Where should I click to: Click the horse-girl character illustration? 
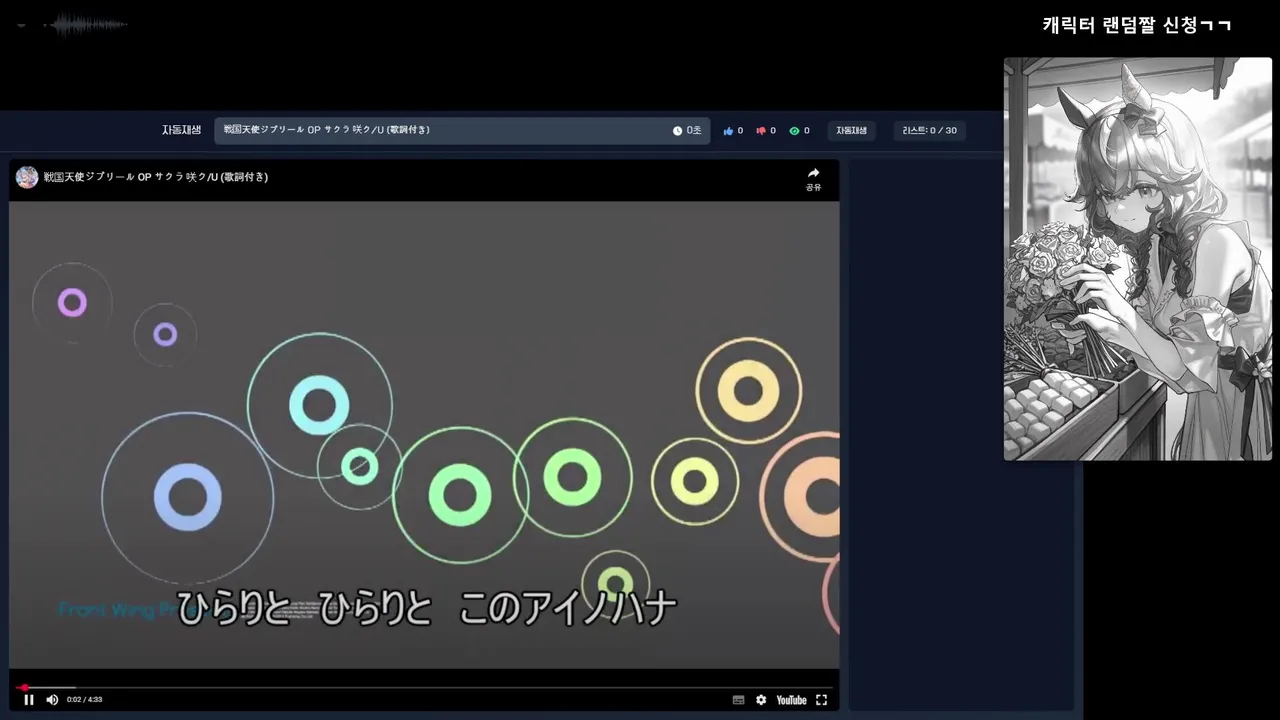coord(1138,259)
